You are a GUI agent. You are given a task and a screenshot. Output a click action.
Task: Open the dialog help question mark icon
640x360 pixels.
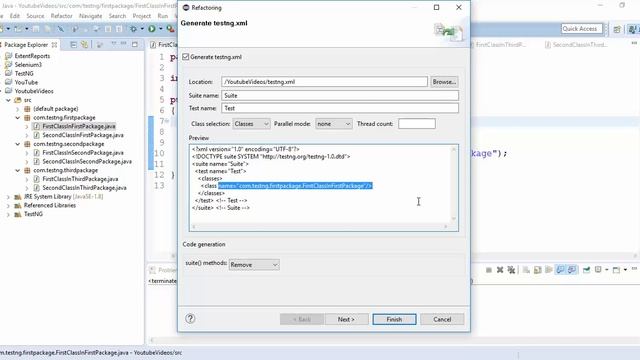point(190,318)
